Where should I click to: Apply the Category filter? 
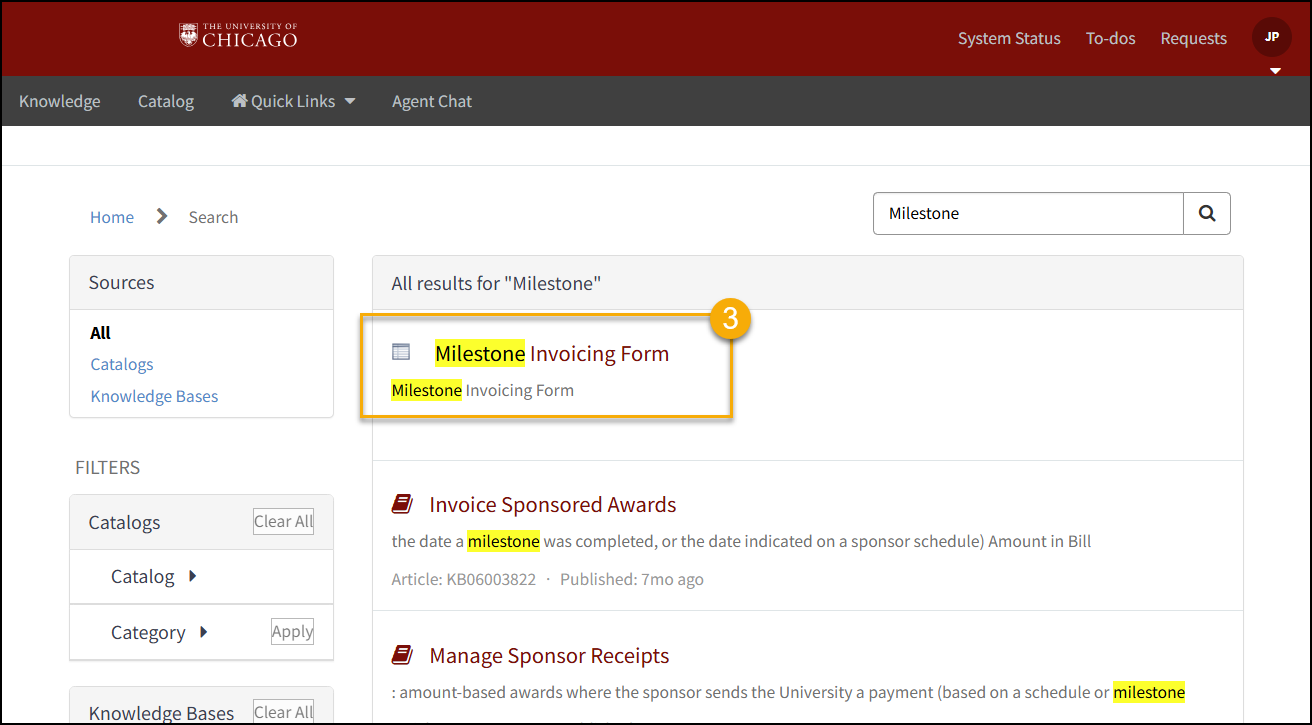pos(292,632)
